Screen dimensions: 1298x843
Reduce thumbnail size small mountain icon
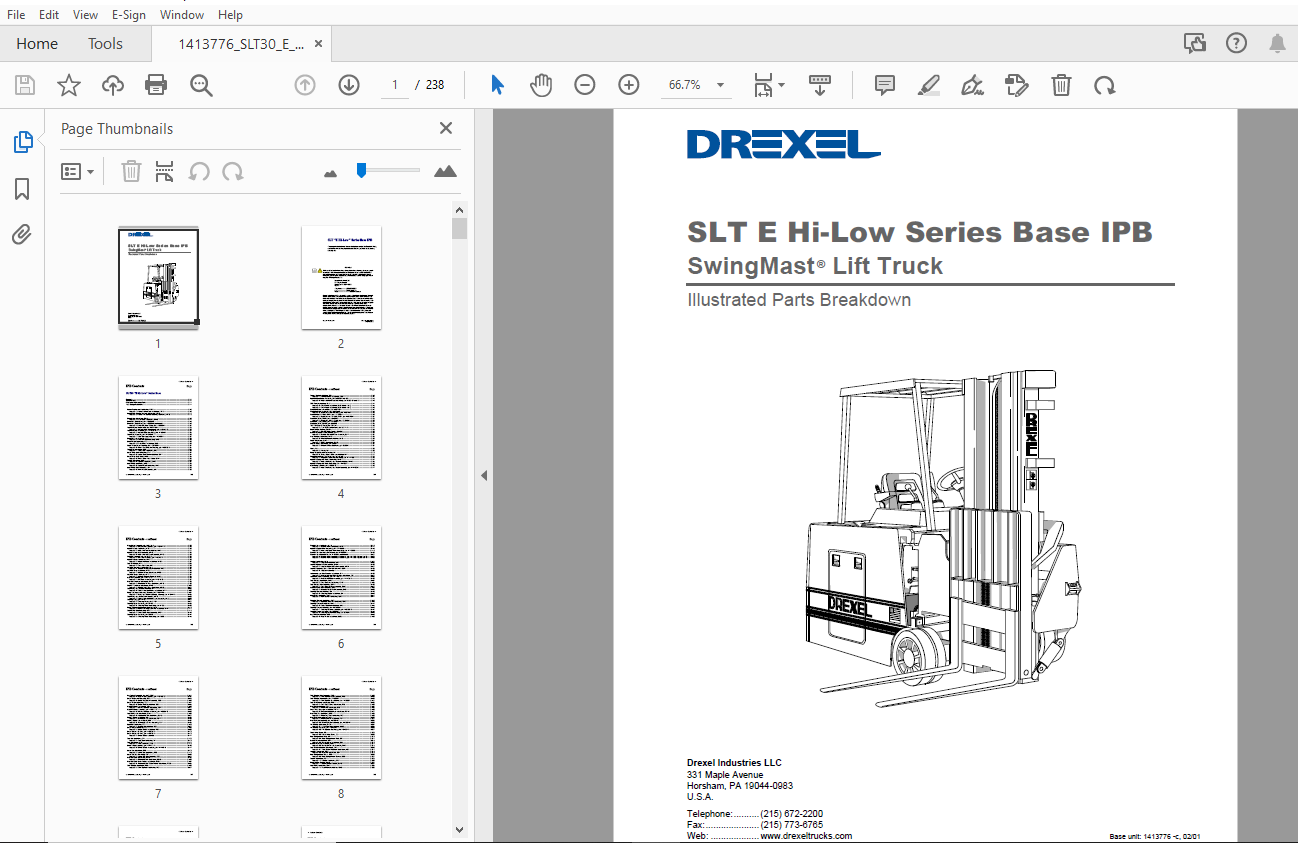[331, 173]
